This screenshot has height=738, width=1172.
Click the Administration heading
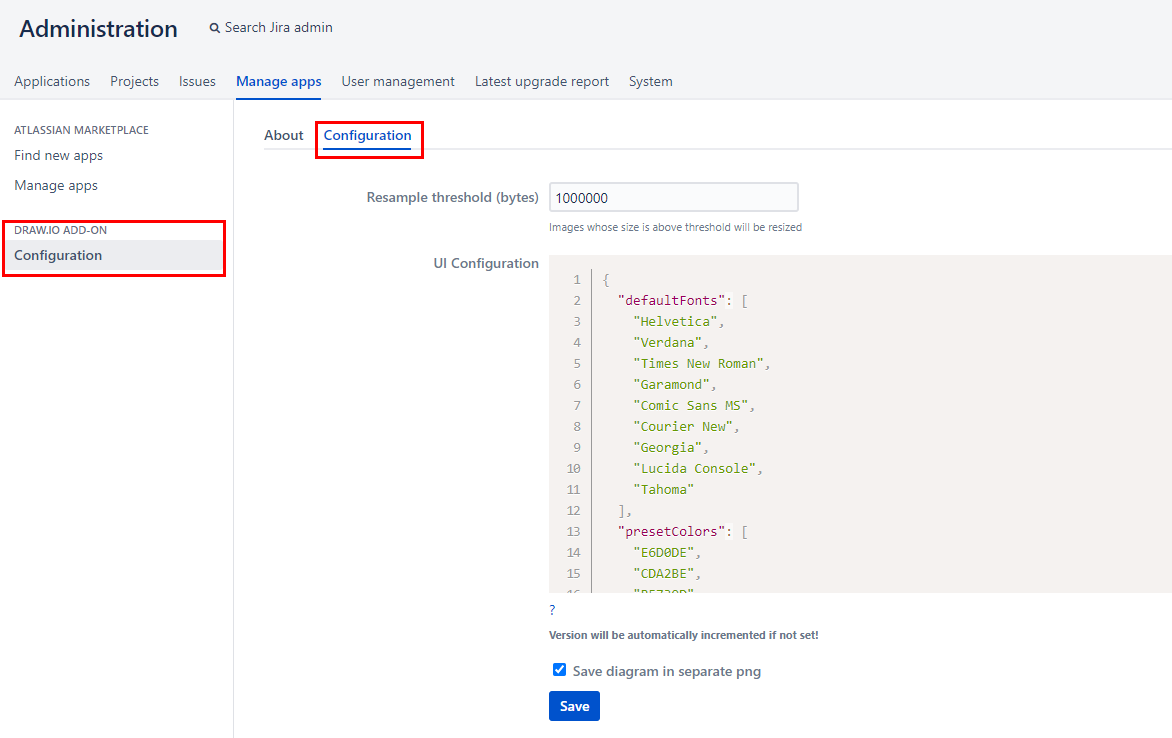97,28
